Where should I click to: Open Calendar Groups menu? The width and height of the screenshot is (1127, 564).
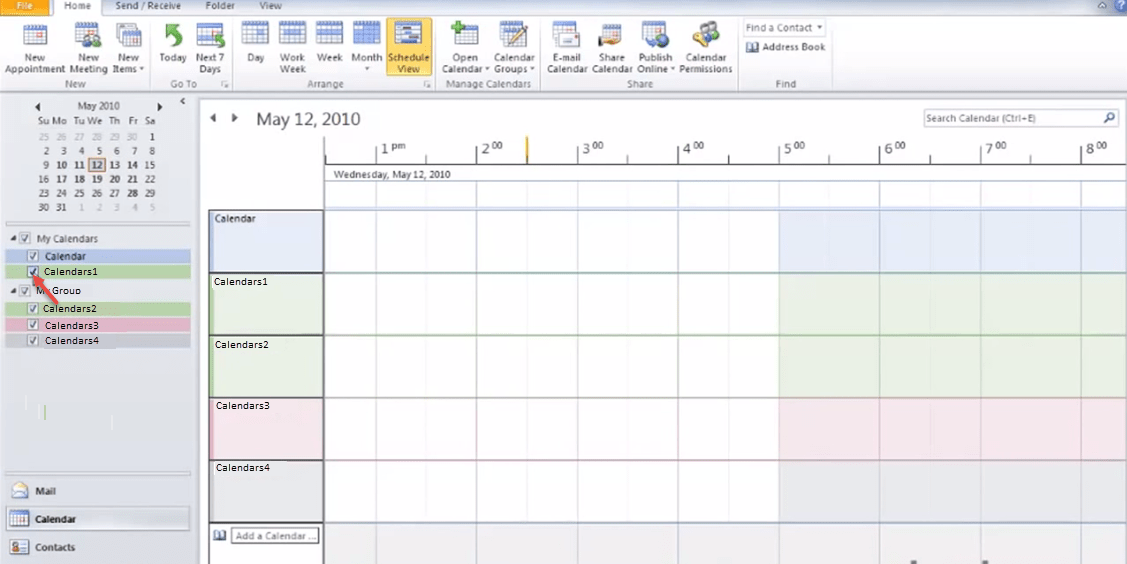[x=514, y=47]
